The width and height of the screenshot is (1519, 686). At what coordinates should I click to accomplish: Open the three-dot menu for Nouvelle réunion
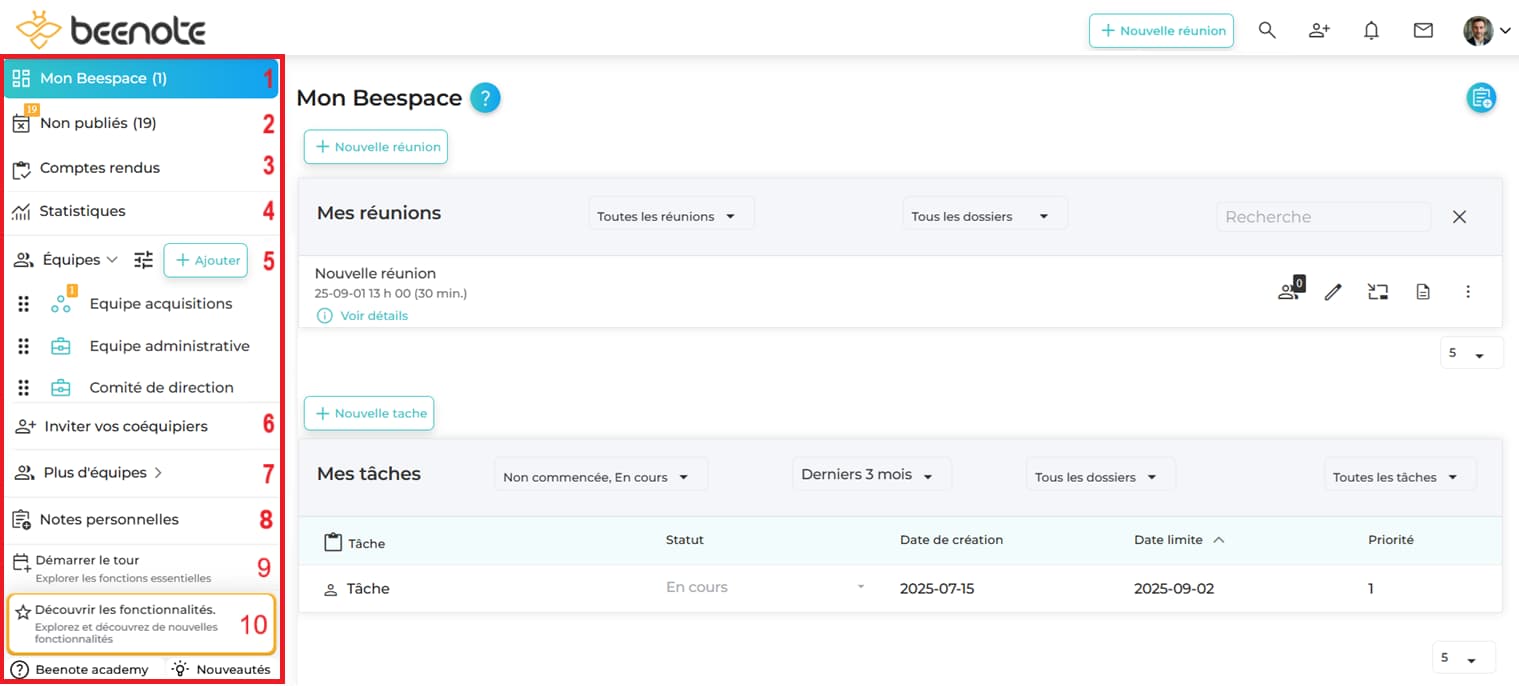(x=1468, y=292)
